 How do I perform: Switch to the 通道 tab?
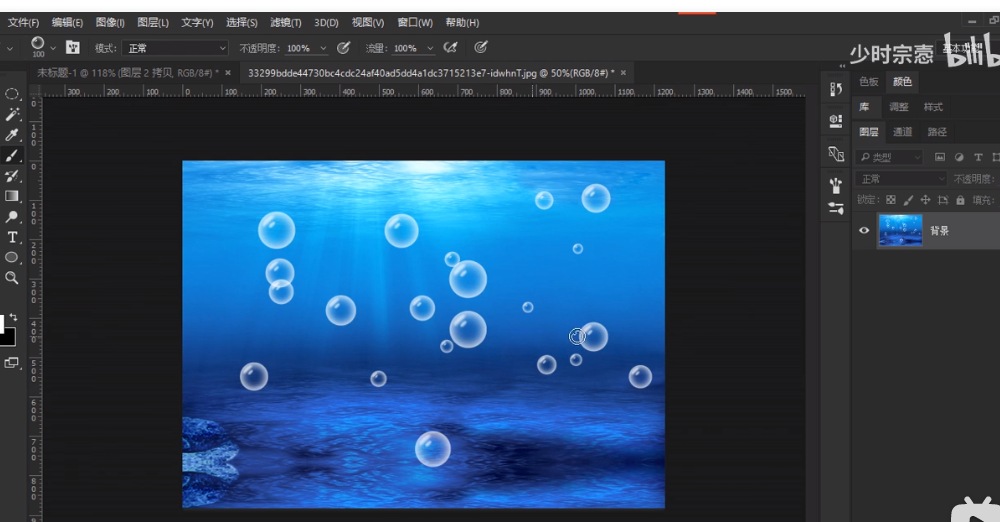point(902,132)
